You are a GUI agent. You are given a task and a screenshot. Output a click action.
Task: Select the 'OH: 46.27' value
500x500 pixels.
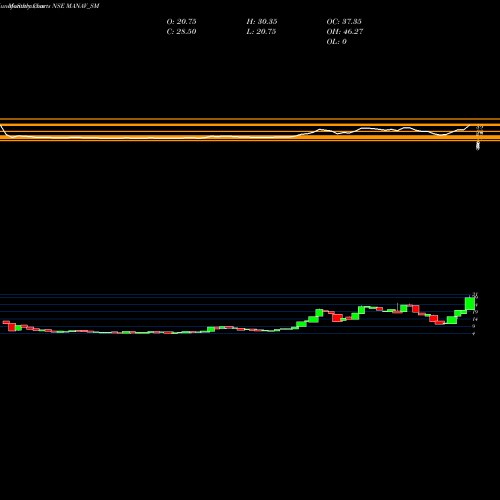345,32
